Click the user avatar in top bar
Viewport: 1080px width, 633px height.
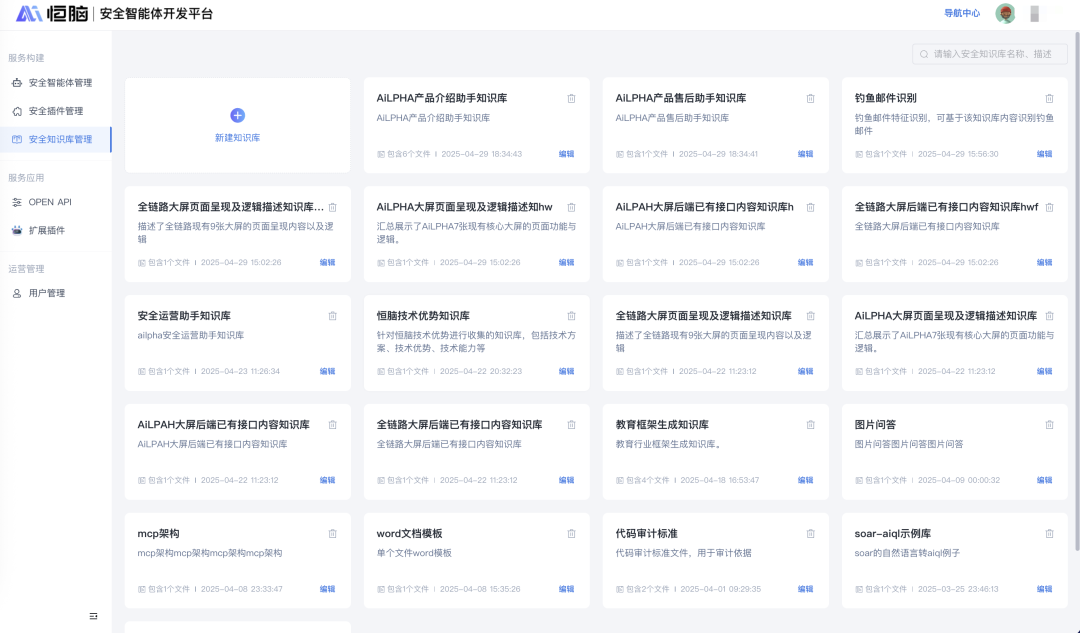(1005, 14)
